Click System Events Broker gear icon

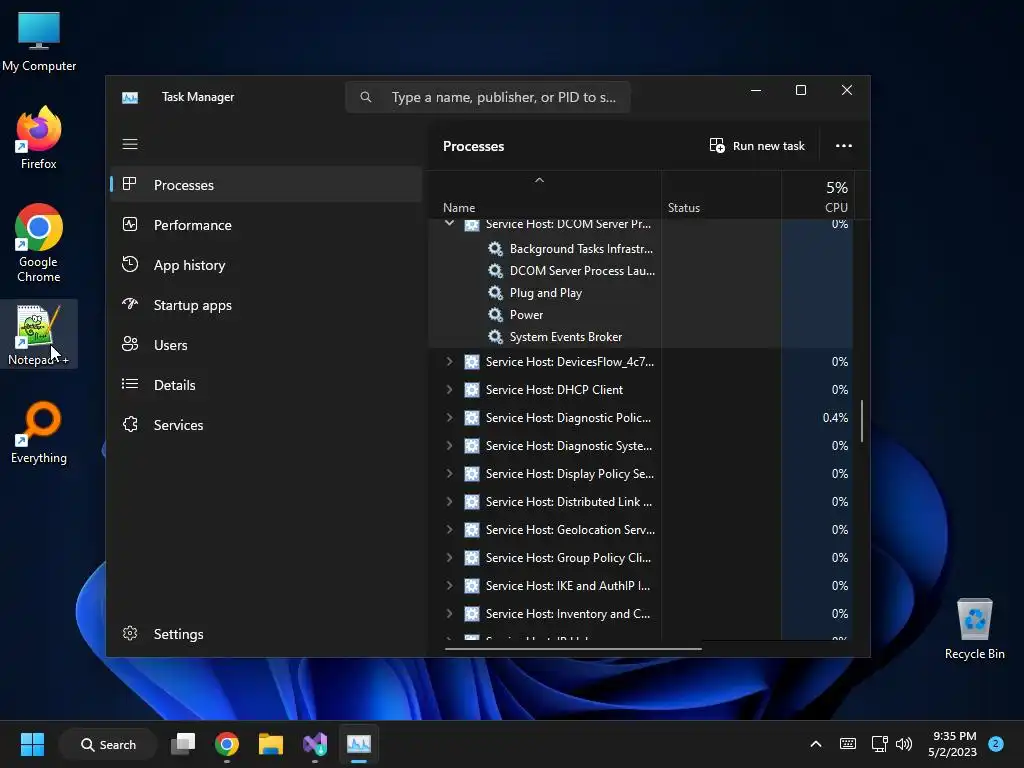click(496, 337)
